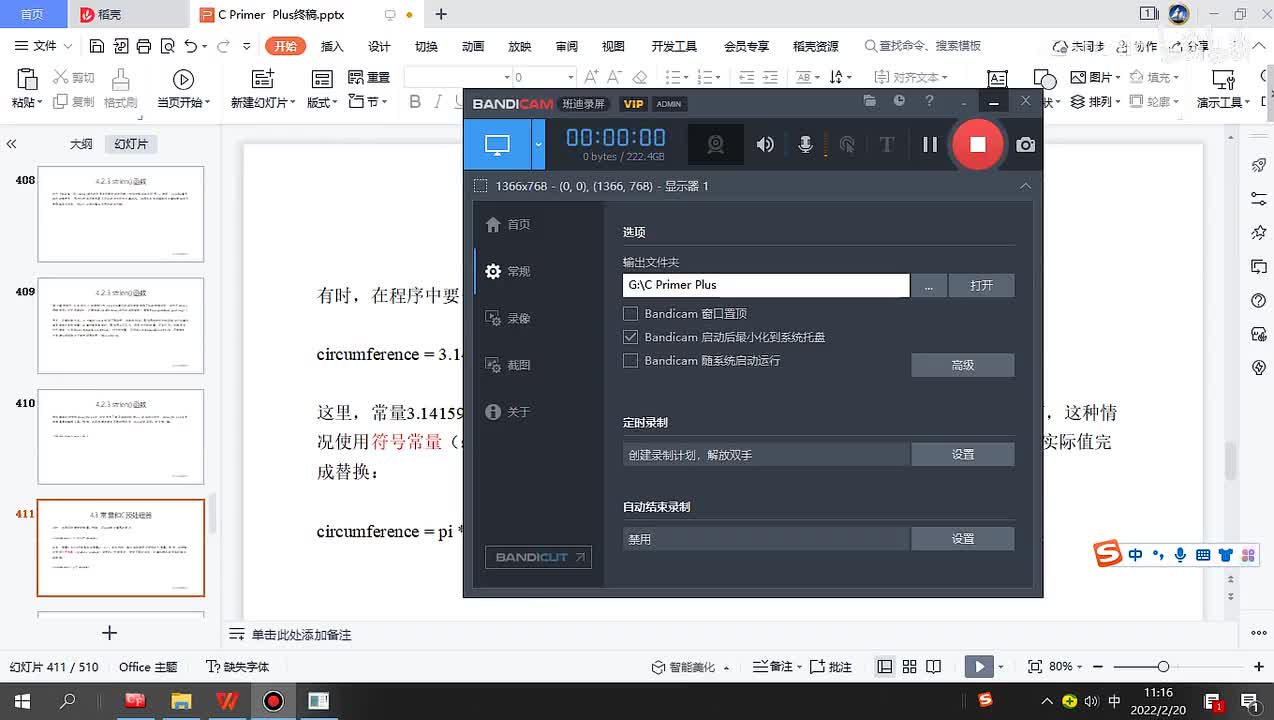Image resolution: width=1274 pixels, height=720 pixels.
Task: Select slide 409 thumbnail
Action: point(120,326)
